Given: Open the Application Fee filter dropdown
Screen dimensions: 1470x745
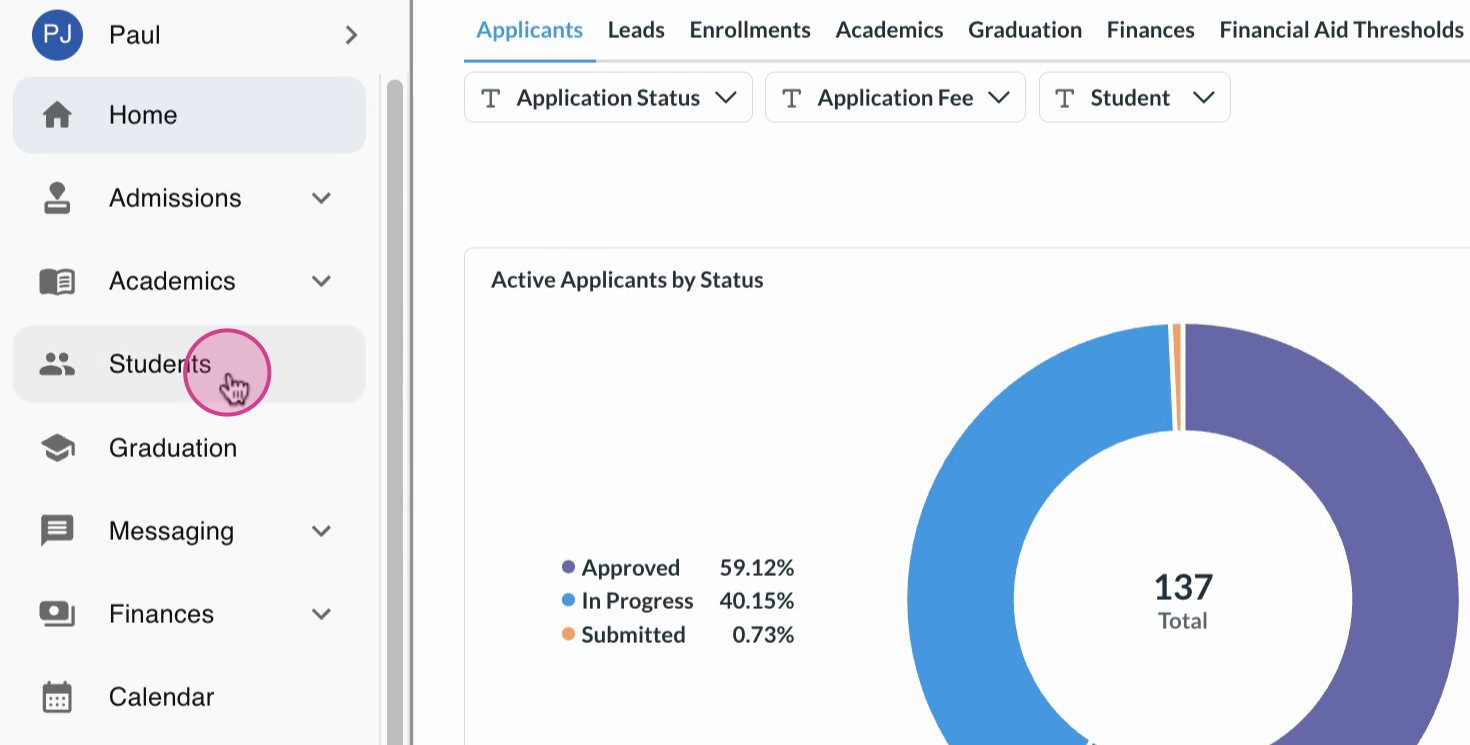Looking at the screenshot, I should (x=895, y=98).
